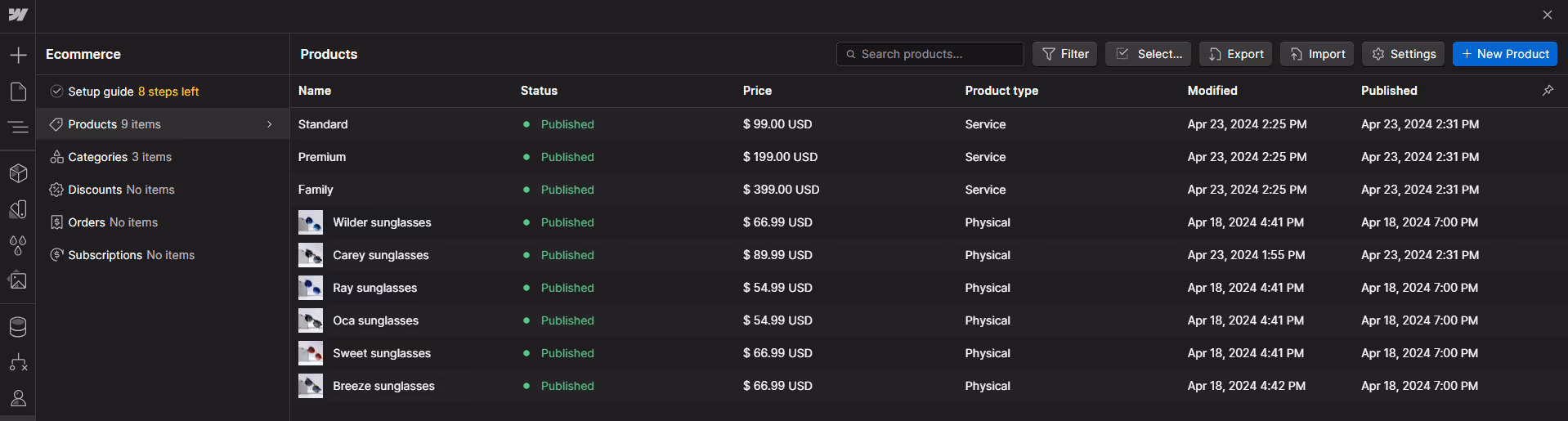Go to Discounts section
1568x421 pixels.
click(x=121, y=190)
